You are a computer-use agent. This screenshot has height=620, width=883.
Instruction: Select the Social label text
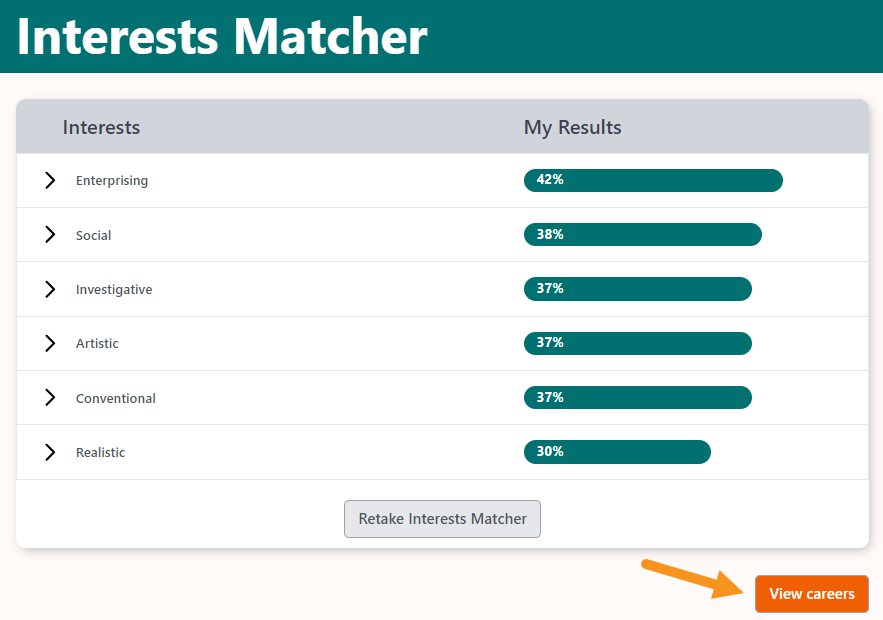tap(94, 235)
